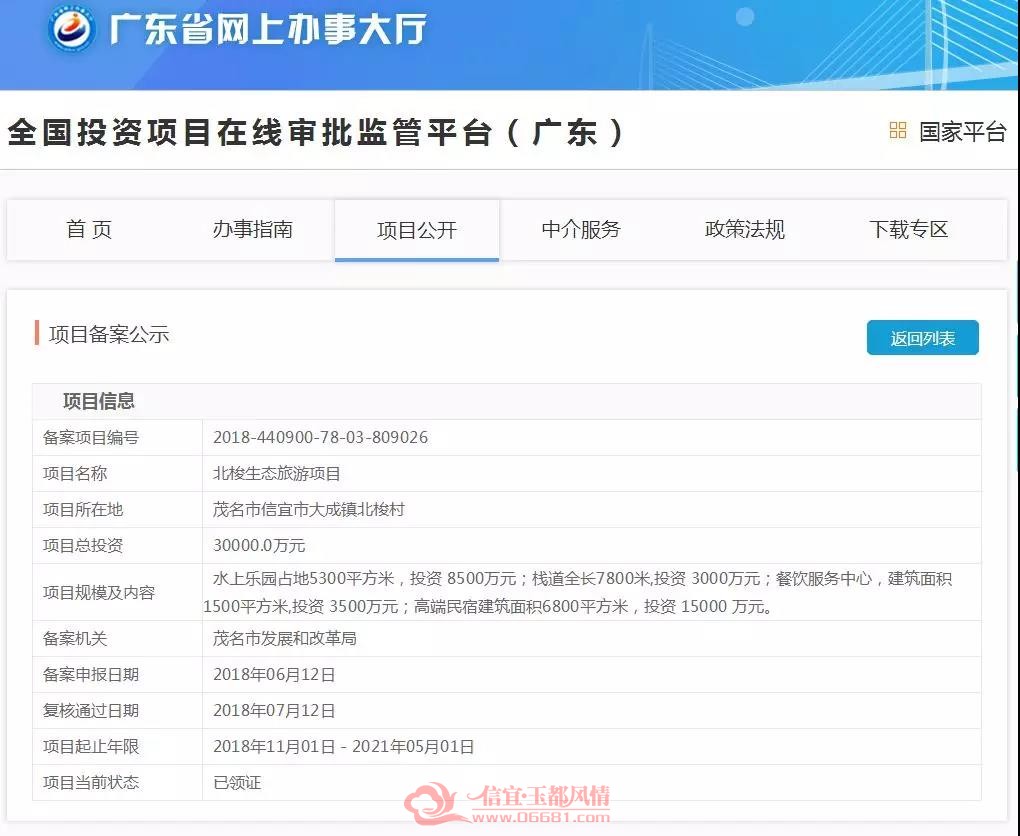Click the 备案机关 label
The height and width of the screenshot is (836, 1020).
tap(75, 638)
